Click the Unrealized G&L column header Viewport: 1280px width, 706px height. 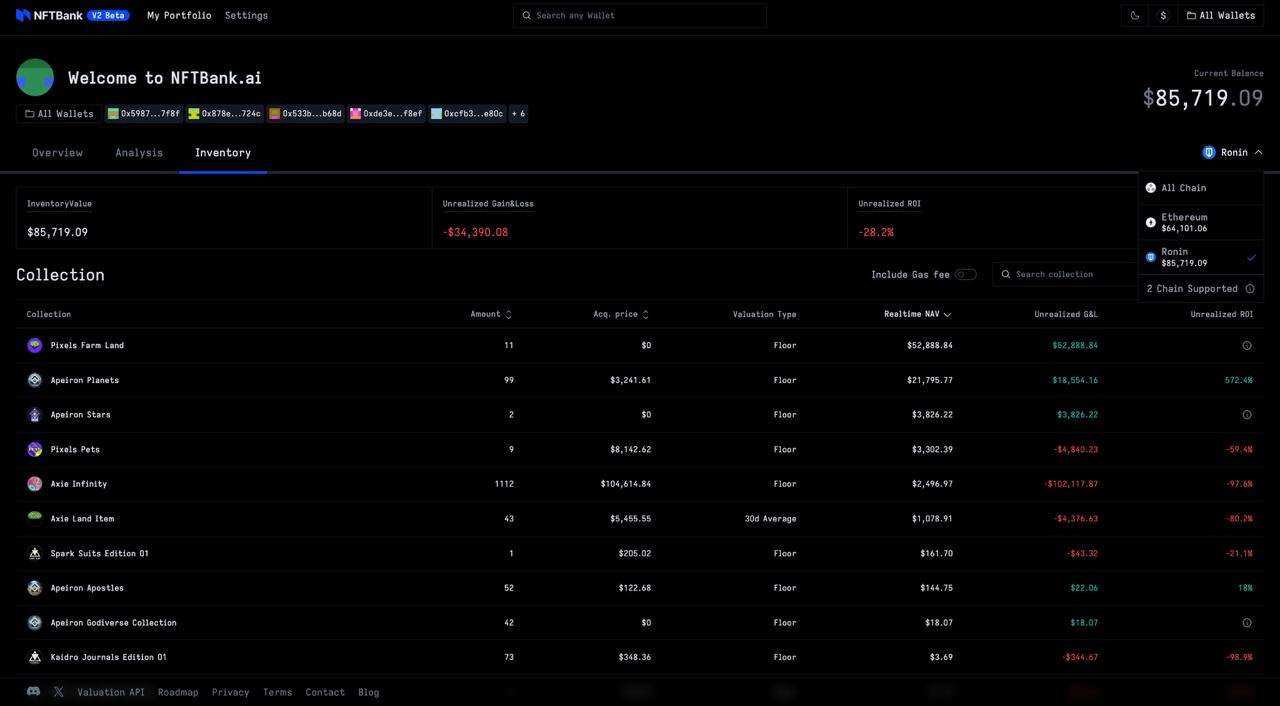pos(1066,314)
